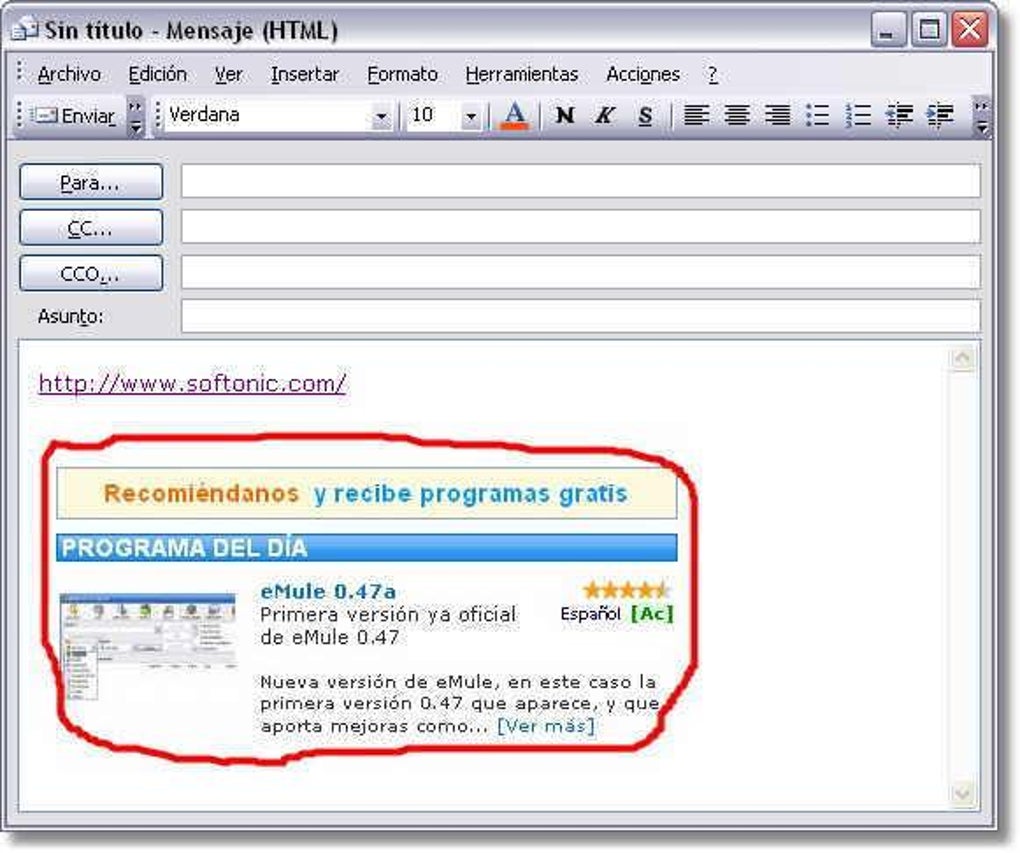Focus the Para address field
The image size is (1020, 853).
click(580, 181)
